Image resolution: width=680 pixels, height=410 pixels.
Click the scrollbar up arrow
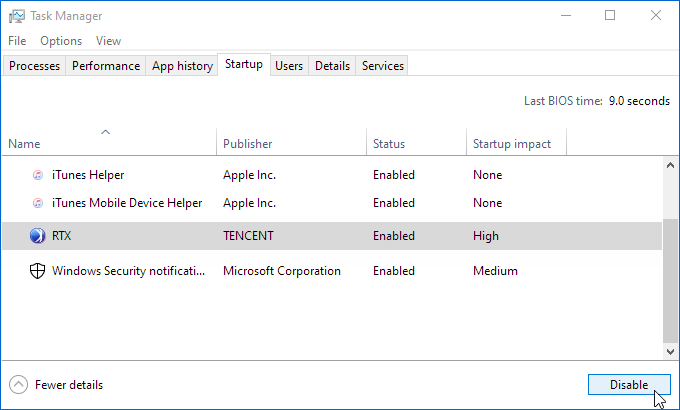click(x=670, y=165)
